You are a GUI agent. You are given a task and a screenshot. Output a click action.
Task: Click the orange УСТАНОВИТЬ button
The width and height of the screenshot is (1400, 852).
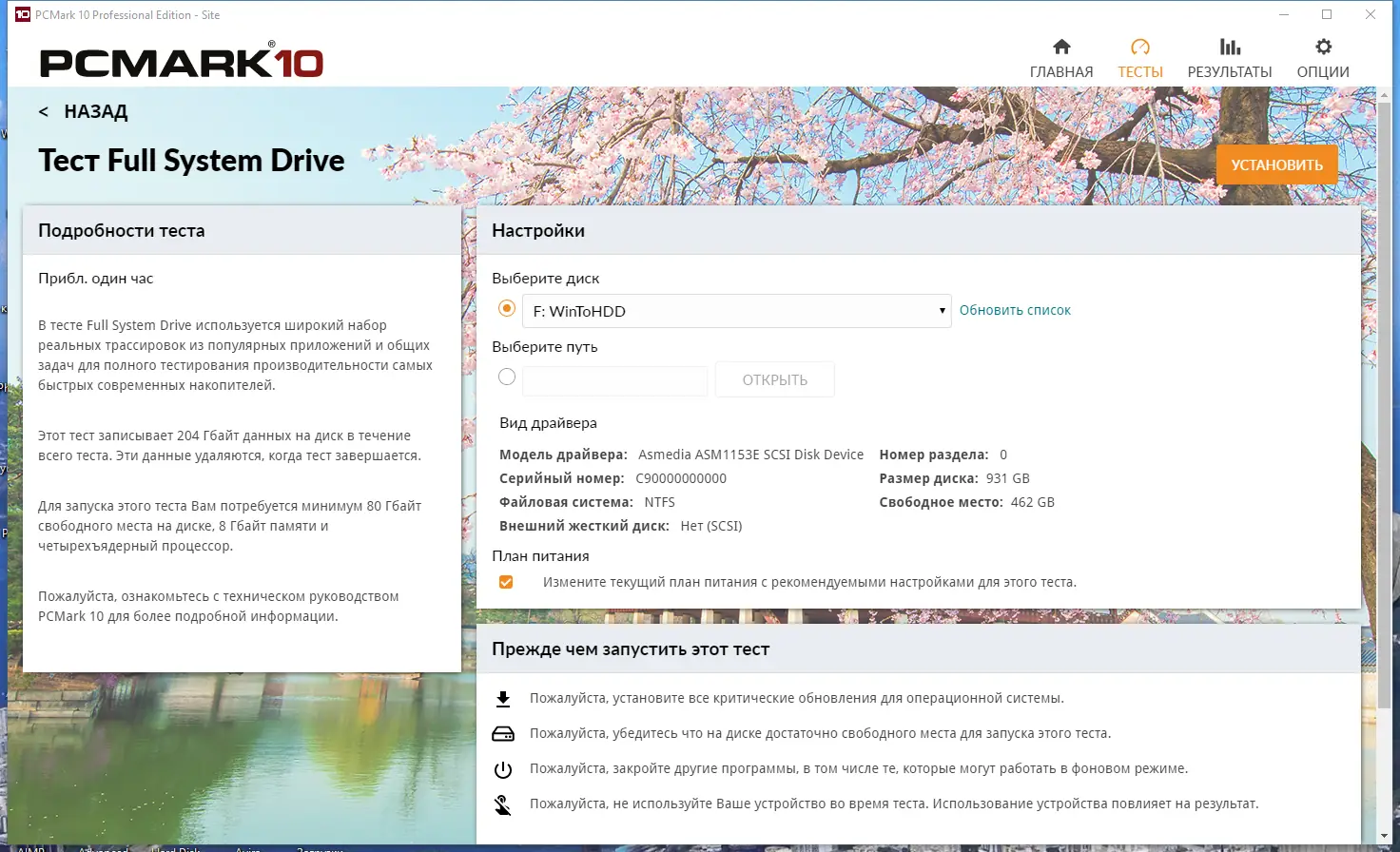(1277, 165)
